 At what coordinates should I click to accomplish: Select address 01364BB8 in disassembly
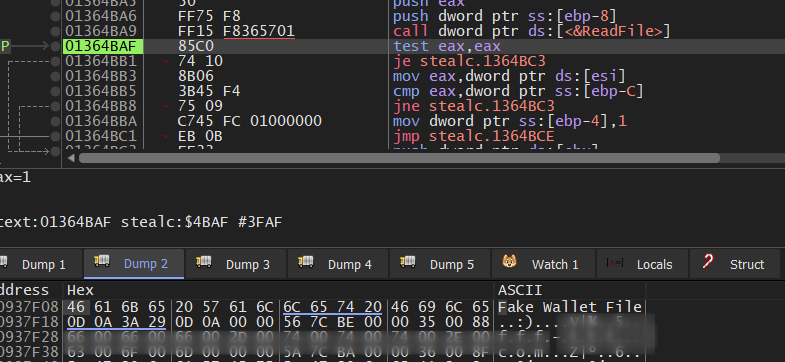101,107
